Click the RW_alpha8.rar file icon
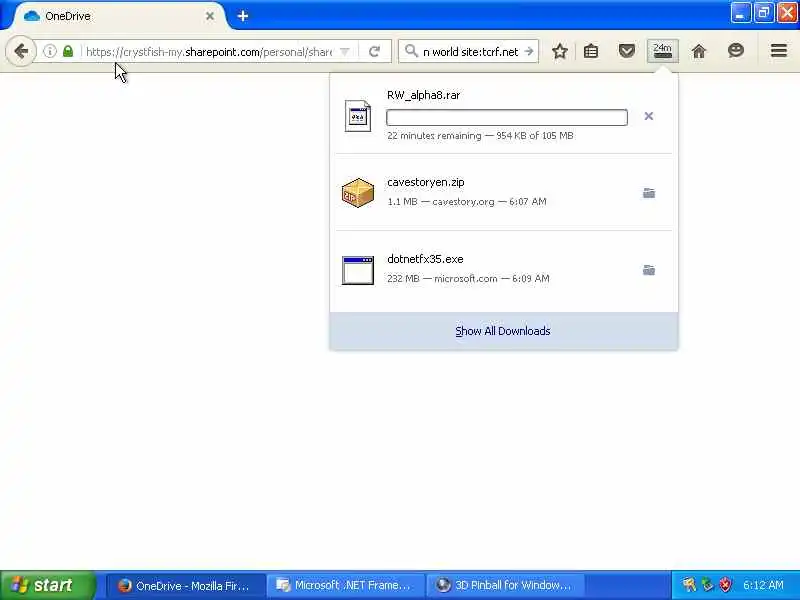 coord(358,116)
